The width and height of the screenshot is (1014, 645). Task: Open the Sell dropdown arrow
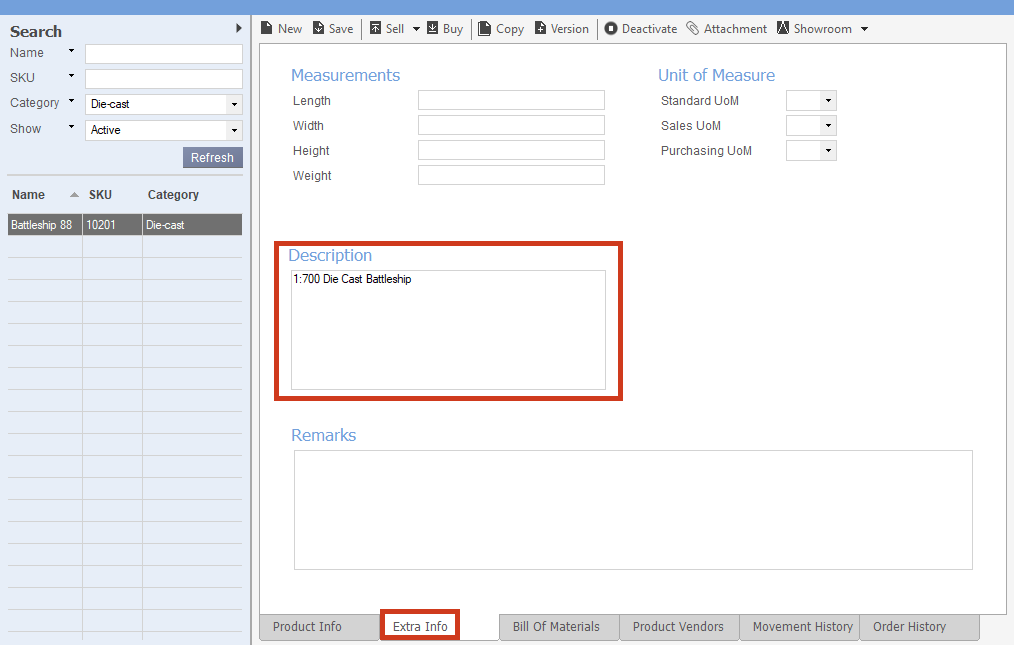click(x=416, y=29)
